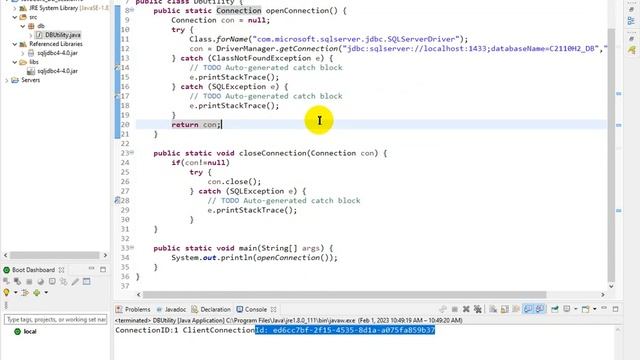Collapse the libs folder
This screenshot has width=640, height=360.
(15, 62)
